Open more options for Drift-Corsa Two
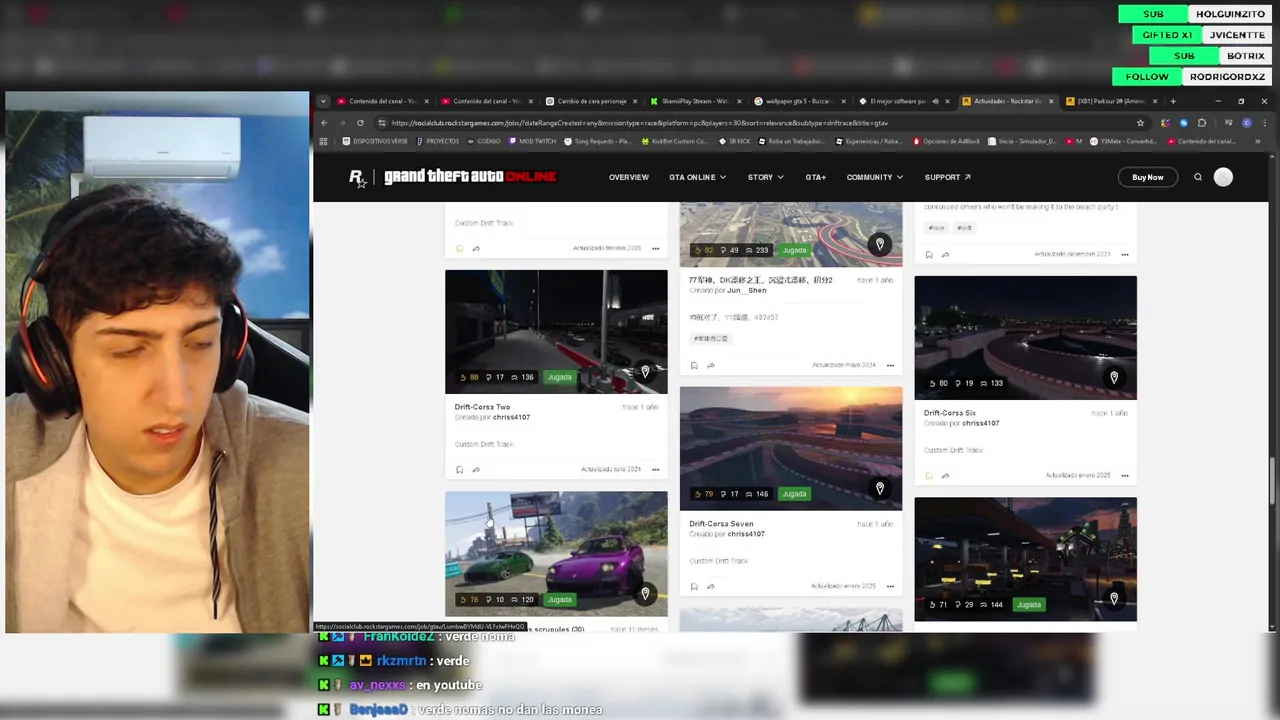The width and height of the screenshot is (1280, 720). 655,469
